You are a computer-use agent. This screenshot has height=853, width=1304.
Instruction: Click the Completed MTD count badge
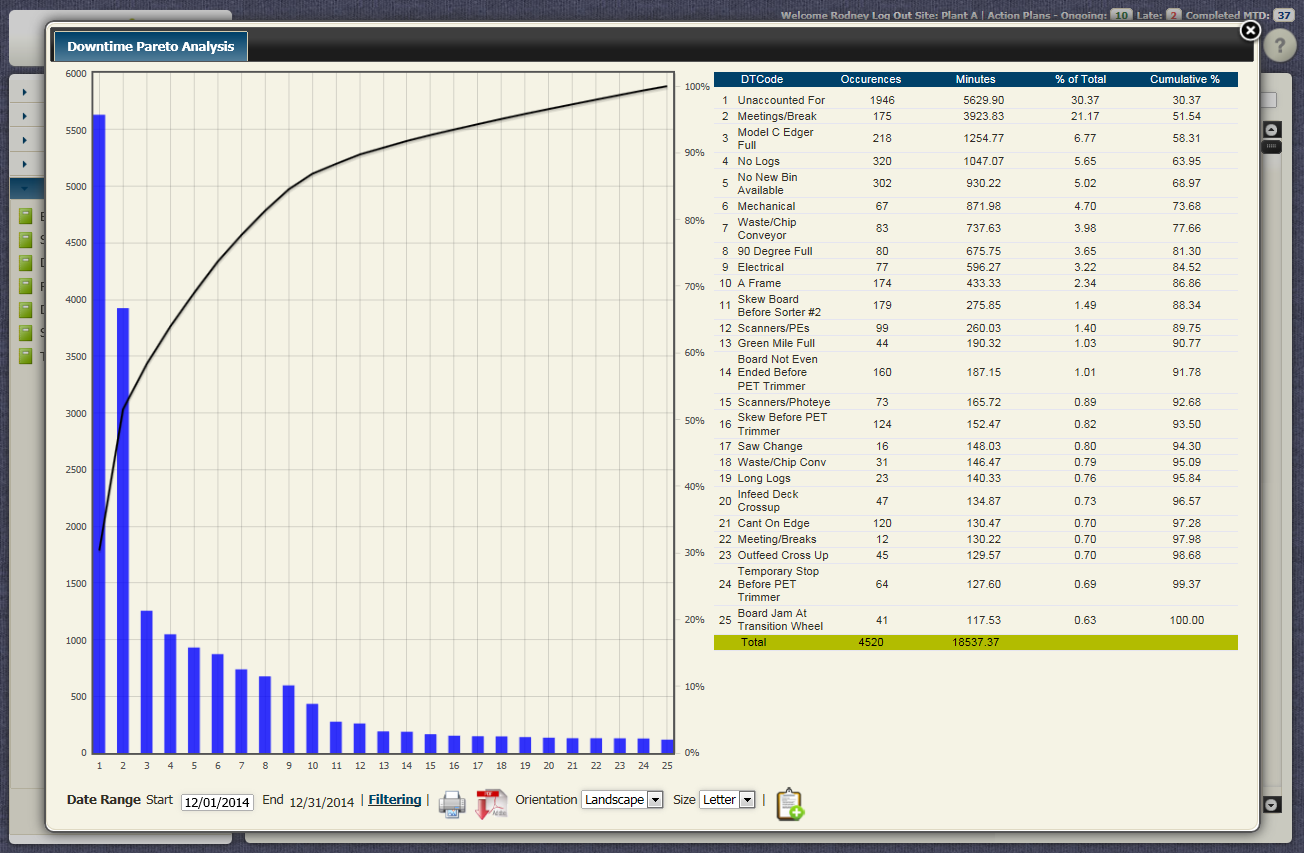tap(1283, 15)
